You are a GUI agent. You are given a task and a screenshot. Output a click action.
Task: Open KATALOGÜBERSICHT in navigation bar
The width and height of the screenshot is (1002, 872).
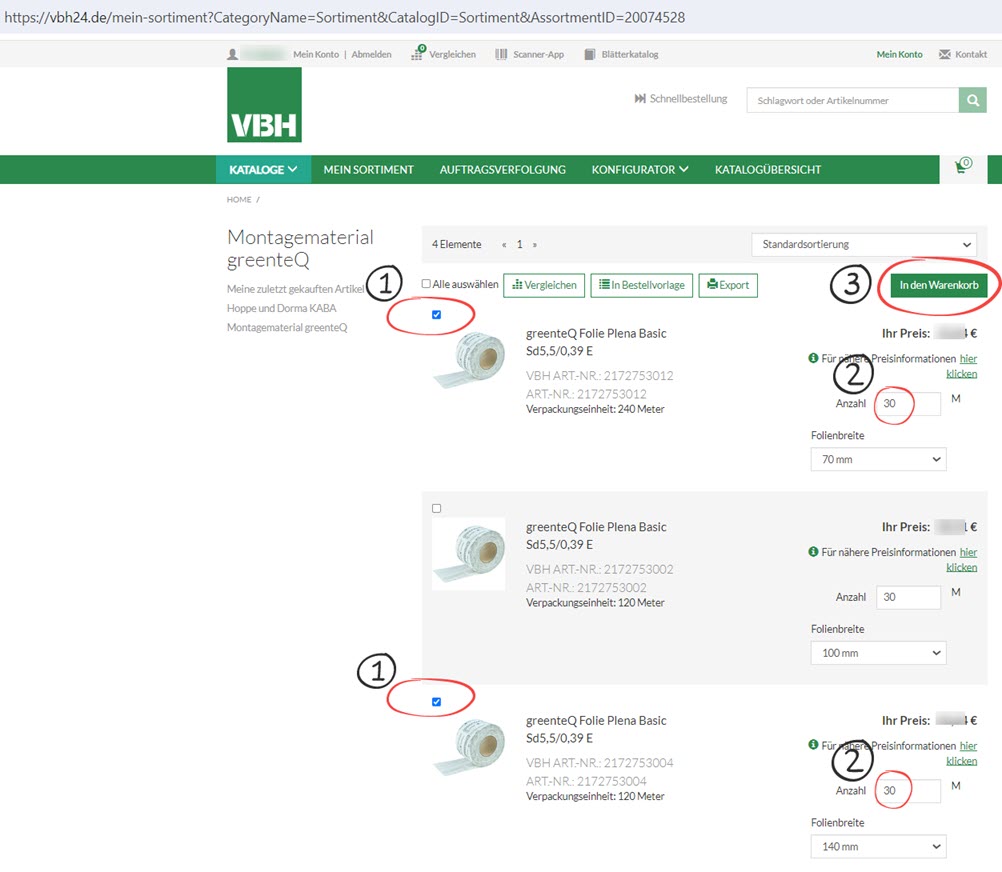coord(767,169)
